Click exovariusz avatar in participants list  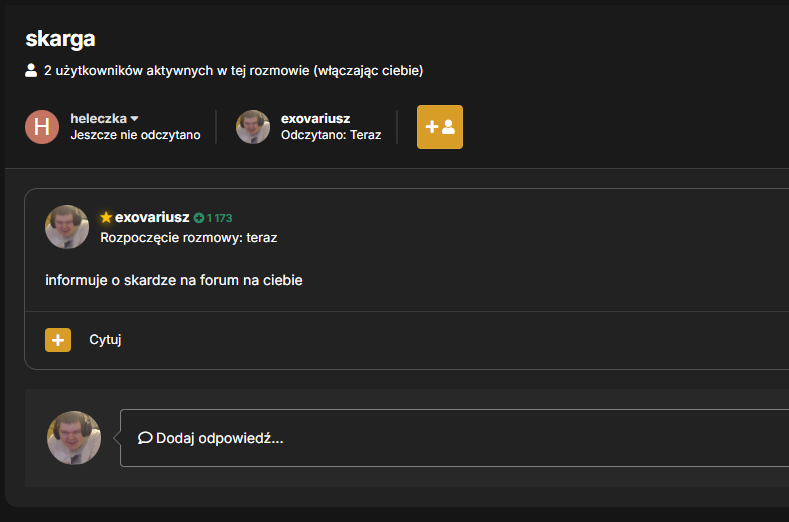(x=253, y=127)
